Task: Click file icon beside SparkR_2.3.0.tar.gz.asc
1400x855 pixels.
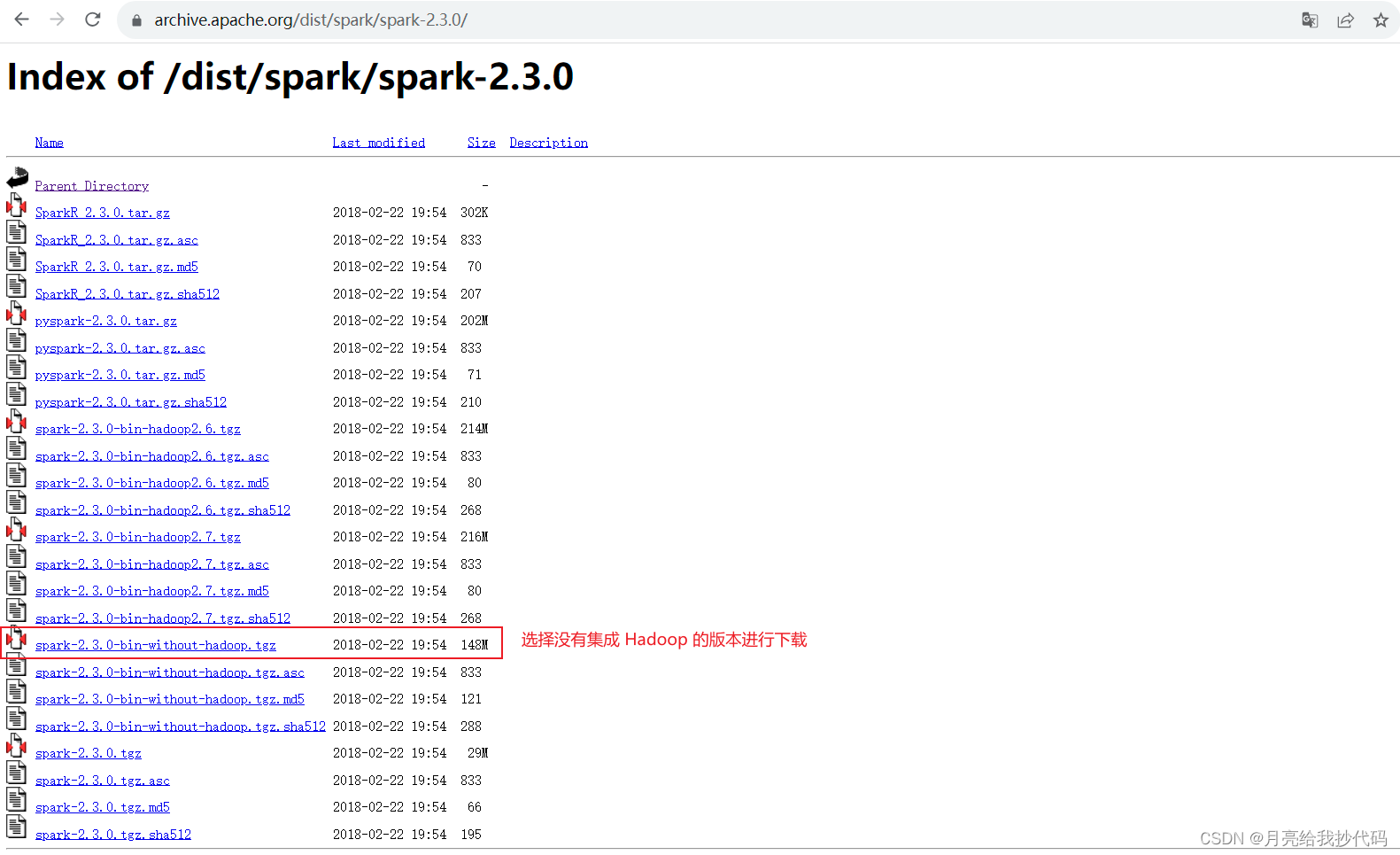Action: coord(17,233)
